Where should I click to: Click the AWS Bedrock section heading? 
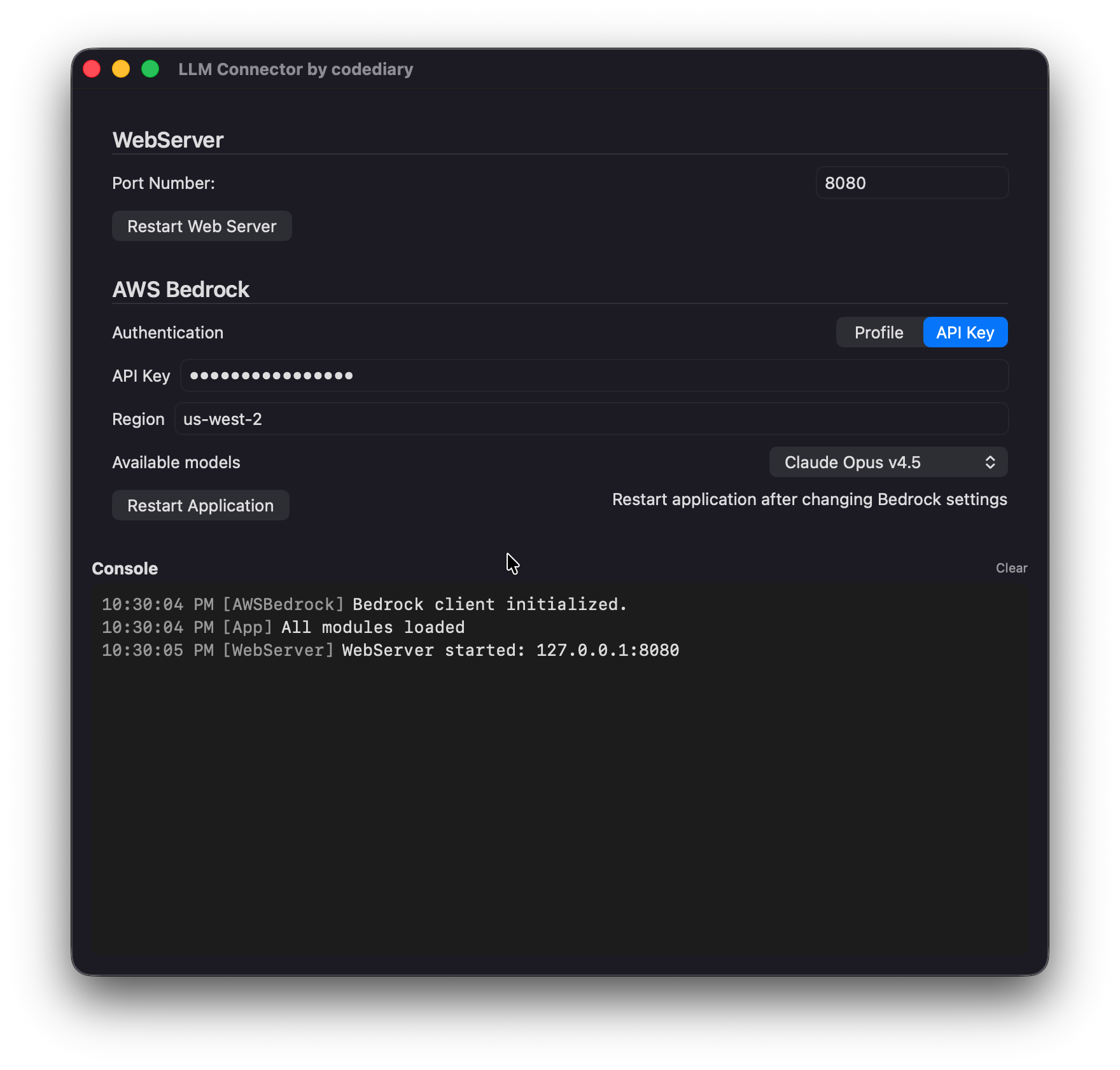click(181, 289)
